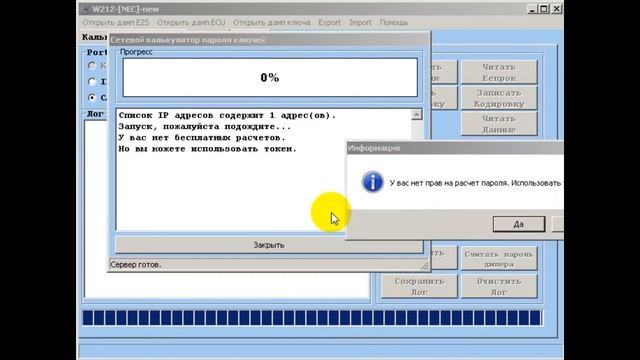The image size is (640, 360).
Task: Minimize the W212-[NEC]-new window
Action: (x=531, y=9)
